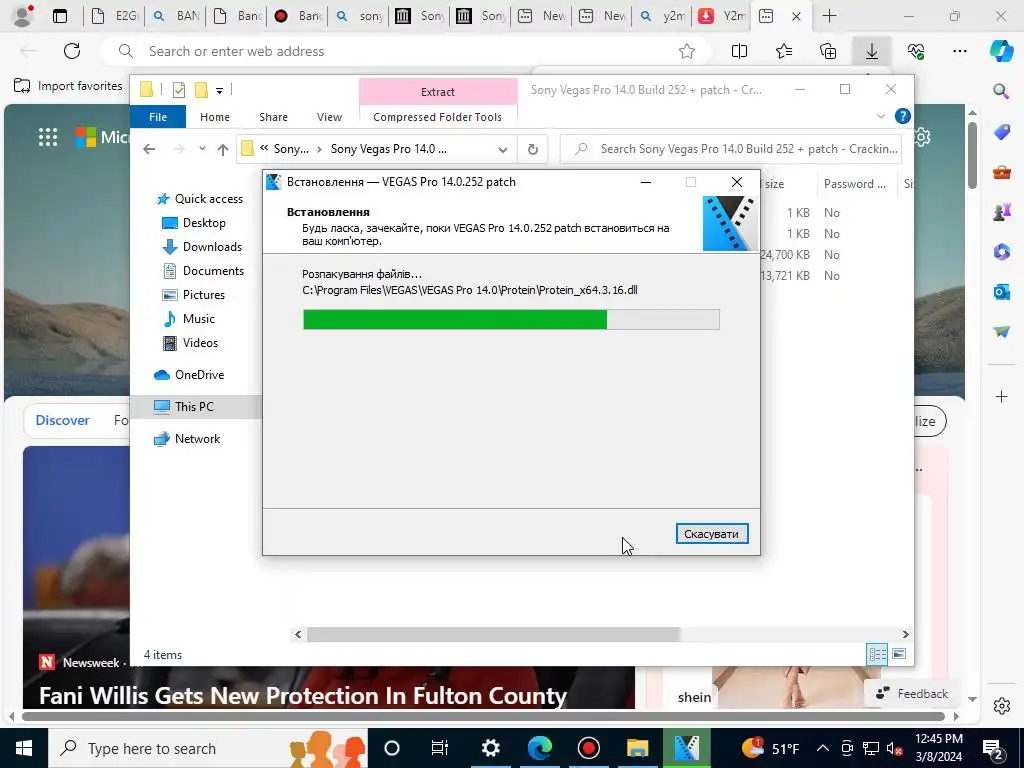Add an app to Edge sidebar
1024x768 pixels.
point(1001,396)
